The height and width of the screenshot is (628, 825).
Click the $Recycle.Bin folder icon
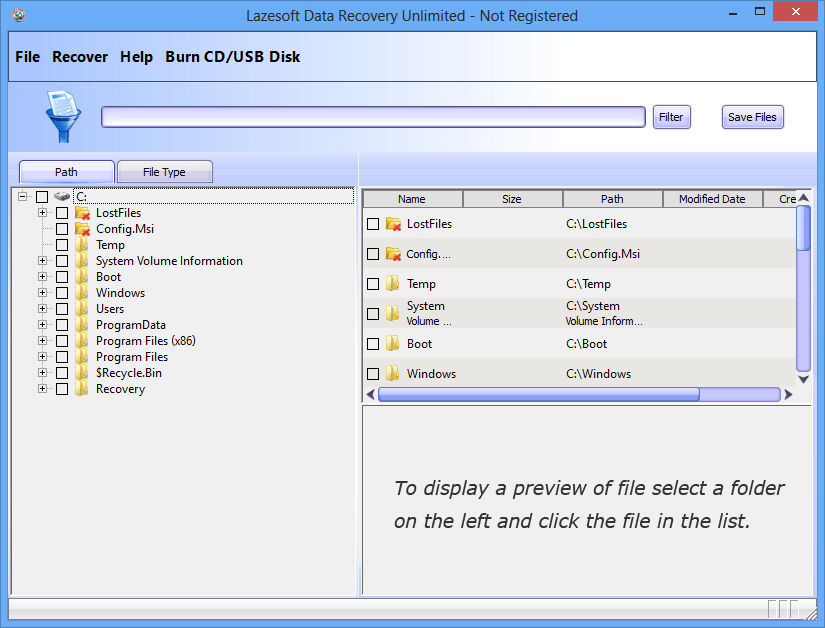point(81,372)
